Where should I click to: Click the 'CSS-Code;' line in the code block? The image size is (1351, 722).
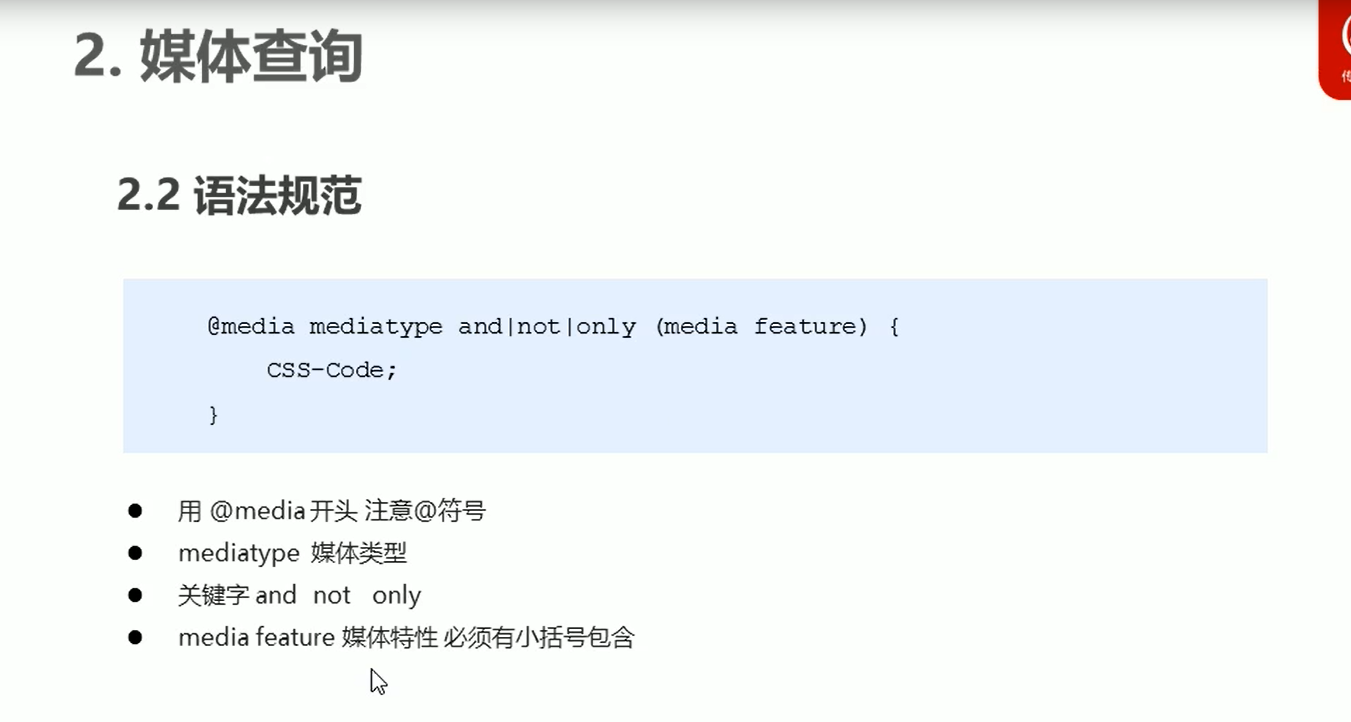pos(332,370)
